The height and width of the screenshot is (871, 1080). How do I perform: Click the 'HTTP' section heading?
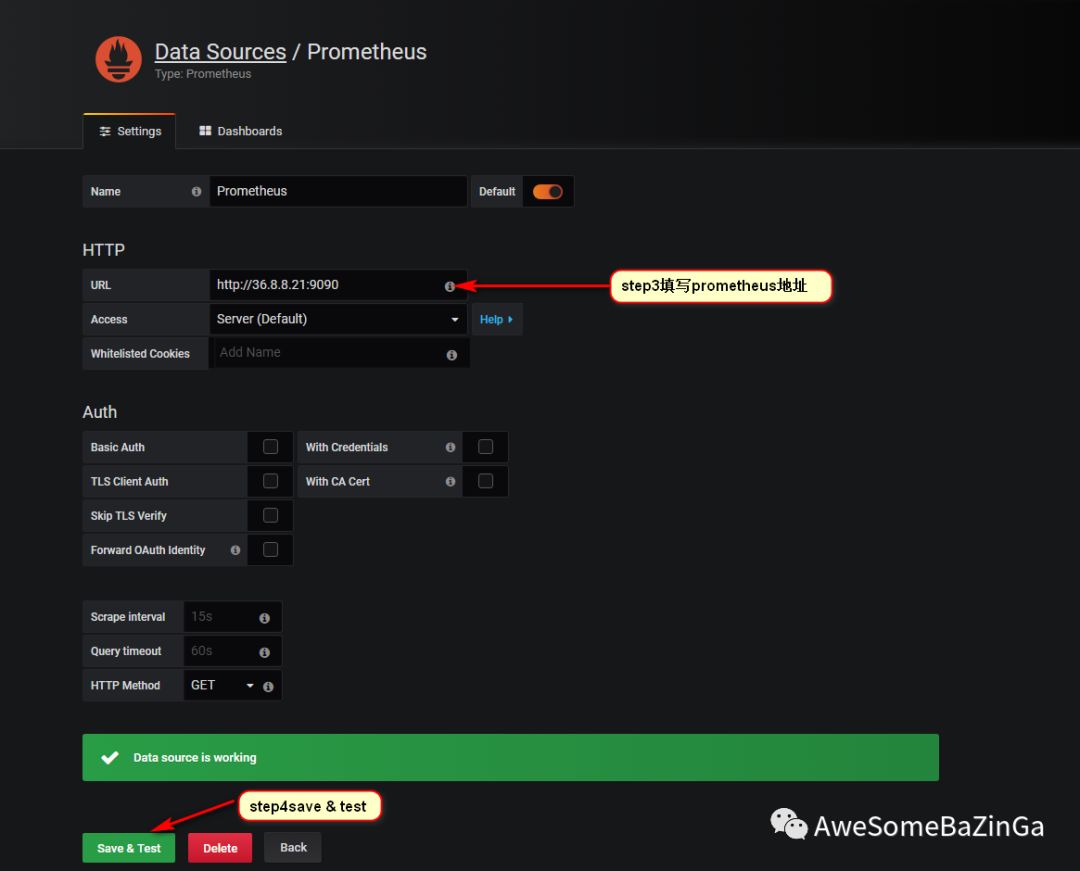pos(103,250)
